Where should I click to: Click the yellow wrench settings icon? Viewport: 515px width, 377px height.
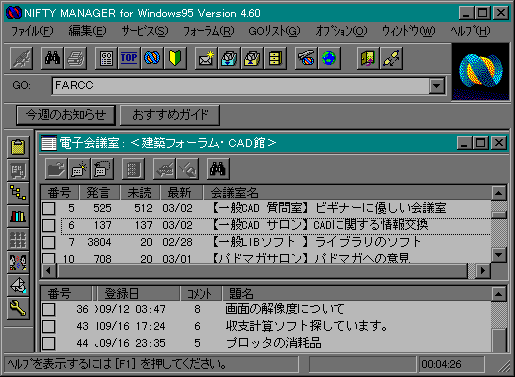[18, 309]
